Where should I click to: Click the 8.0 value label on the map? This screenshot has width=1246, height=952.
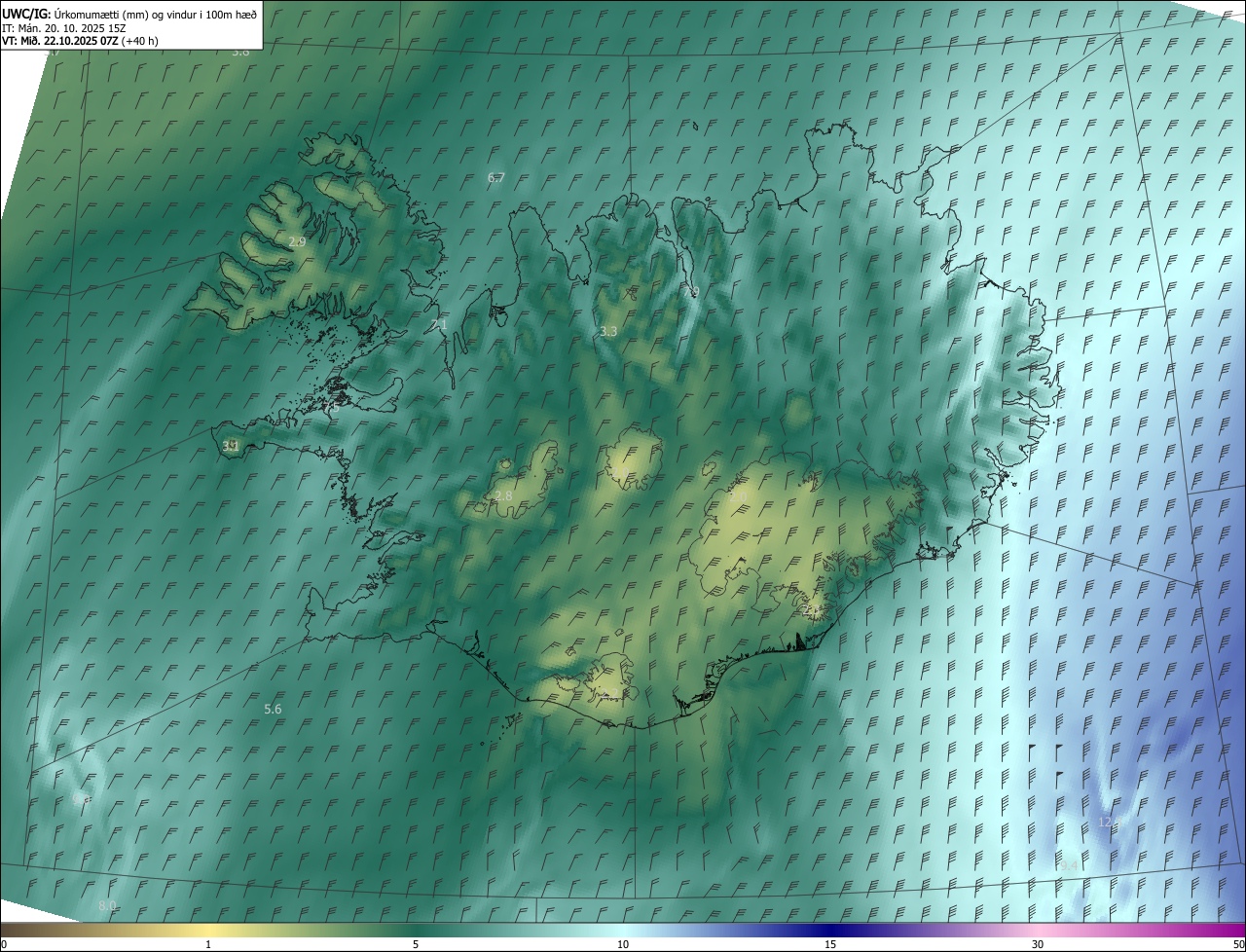(107, 905)
